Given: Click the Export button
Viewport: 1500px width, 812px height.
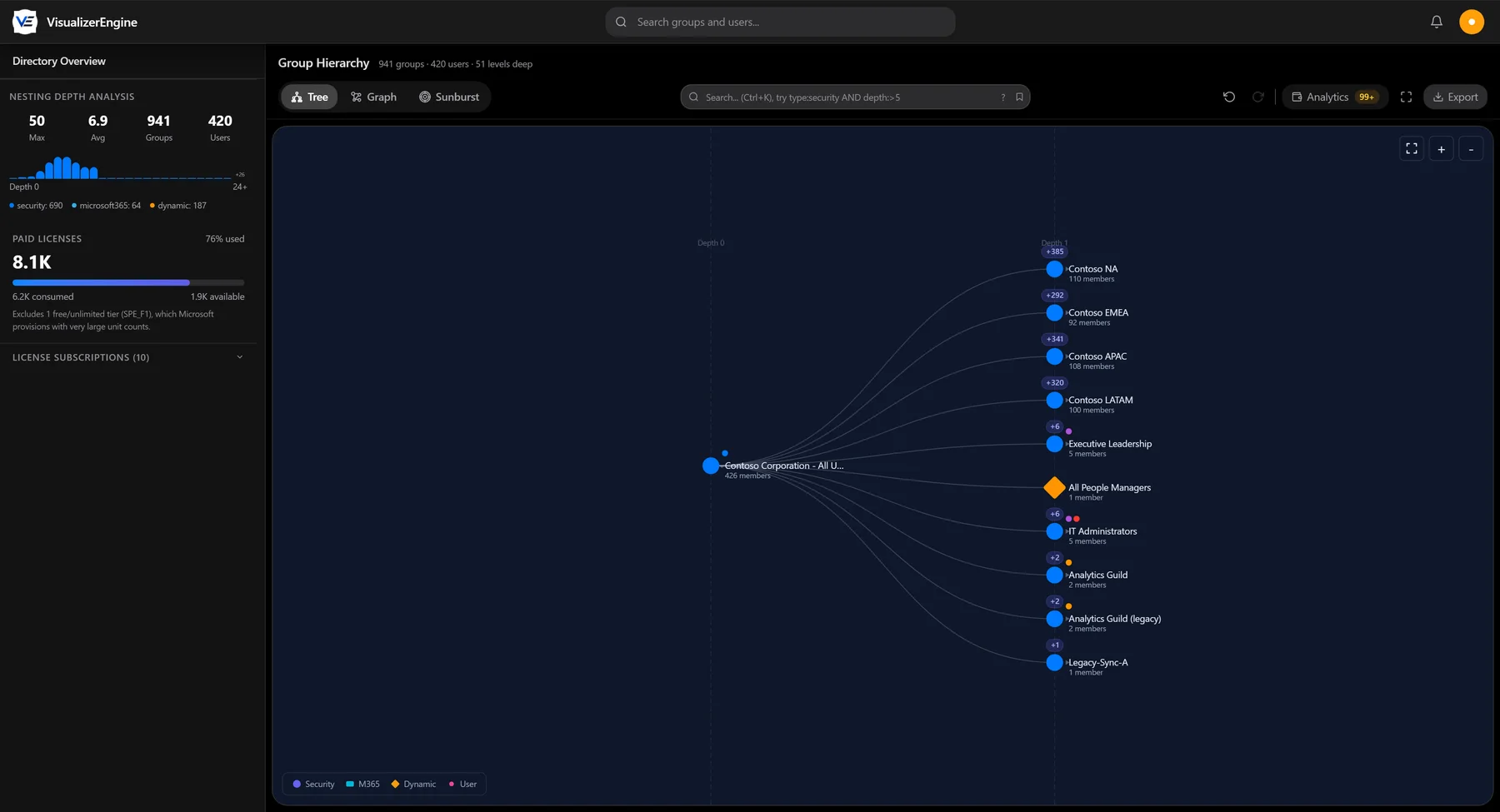Looking at the screenshot, I should click(x=1455, y=97).
